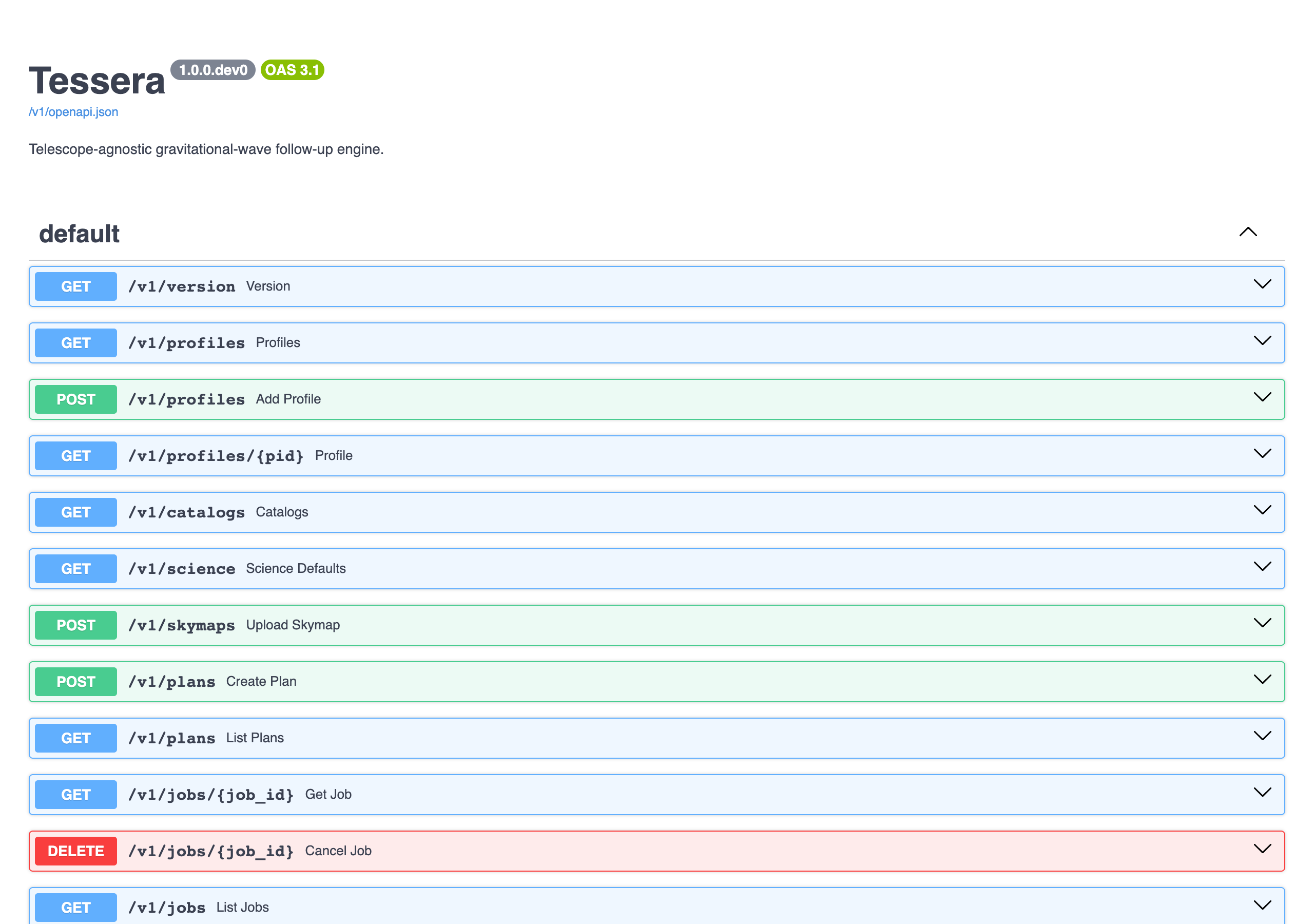Screen dimensions: 1314x924
Task: Click the 'Create Plan' summary text
Action: click(261, 681)
